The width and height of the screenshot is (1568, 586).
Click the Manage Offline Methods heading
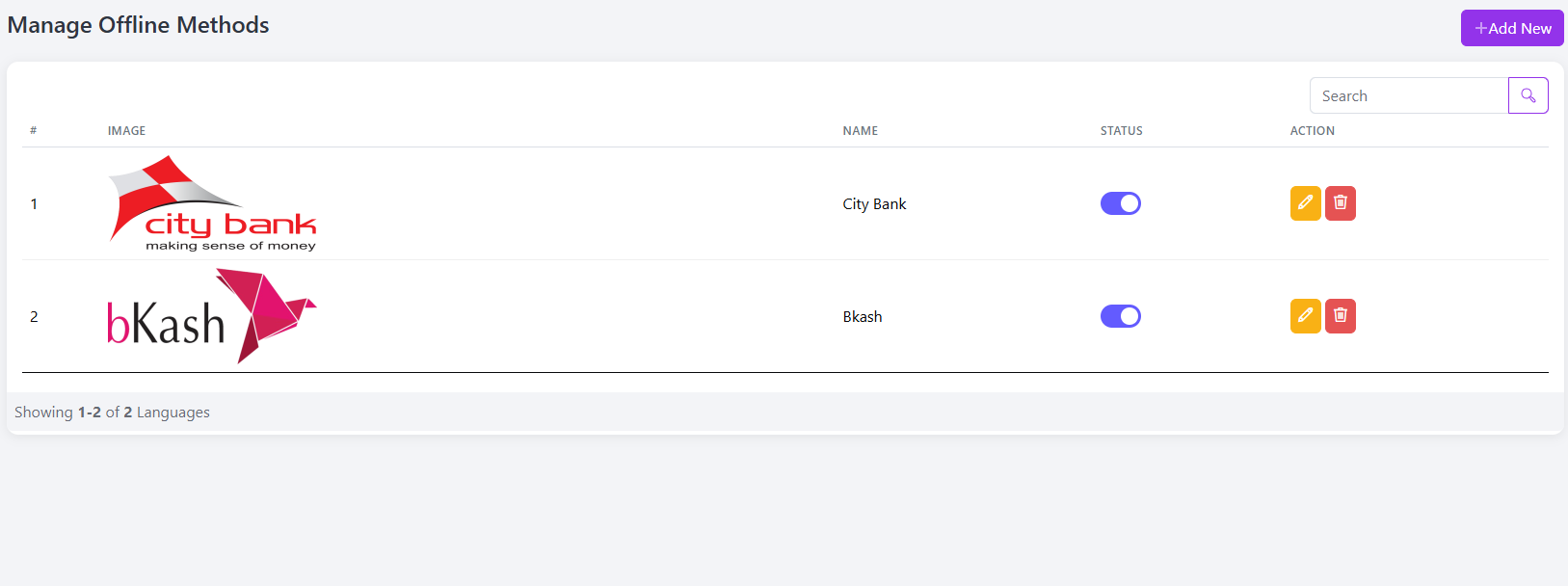(139, 25)
